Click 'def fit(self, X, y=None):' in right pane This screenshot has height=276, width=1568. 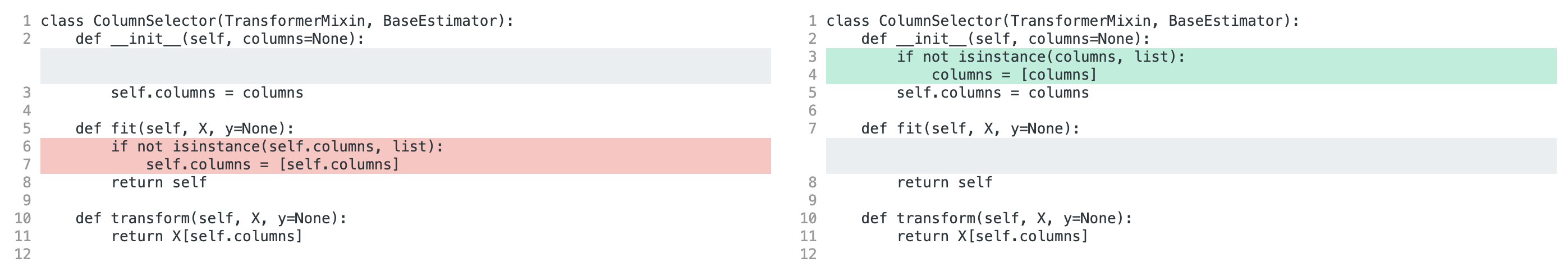click(970, 129)
